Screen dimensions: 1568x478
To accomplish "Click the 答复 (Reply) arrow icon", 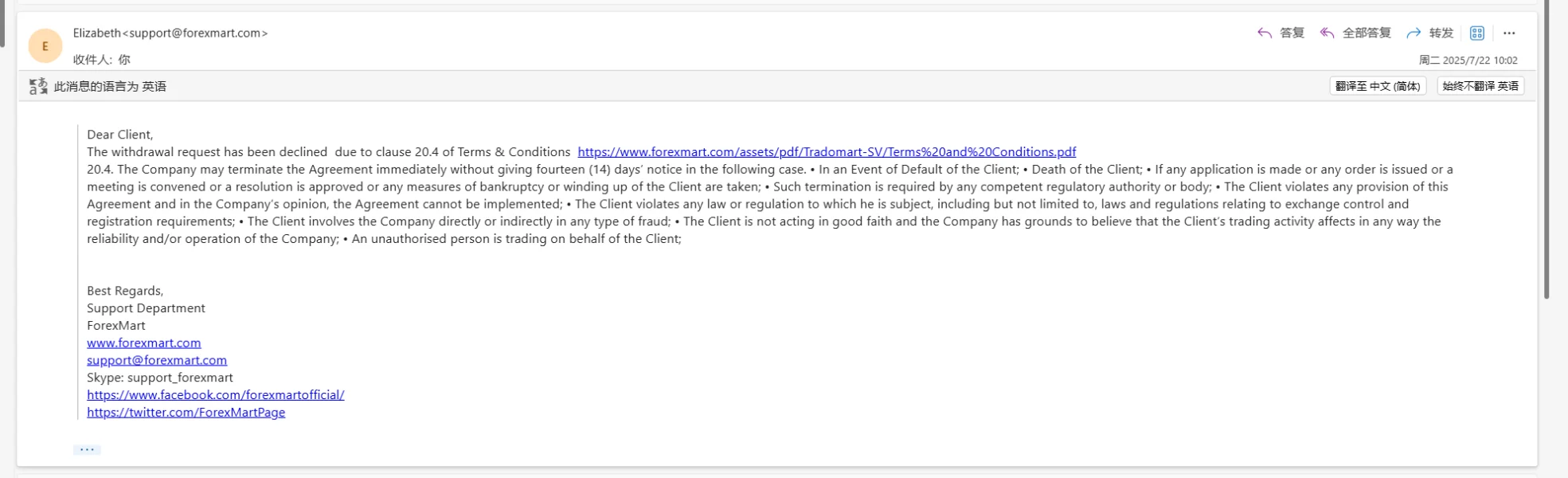I will [x=1265, y=33].
